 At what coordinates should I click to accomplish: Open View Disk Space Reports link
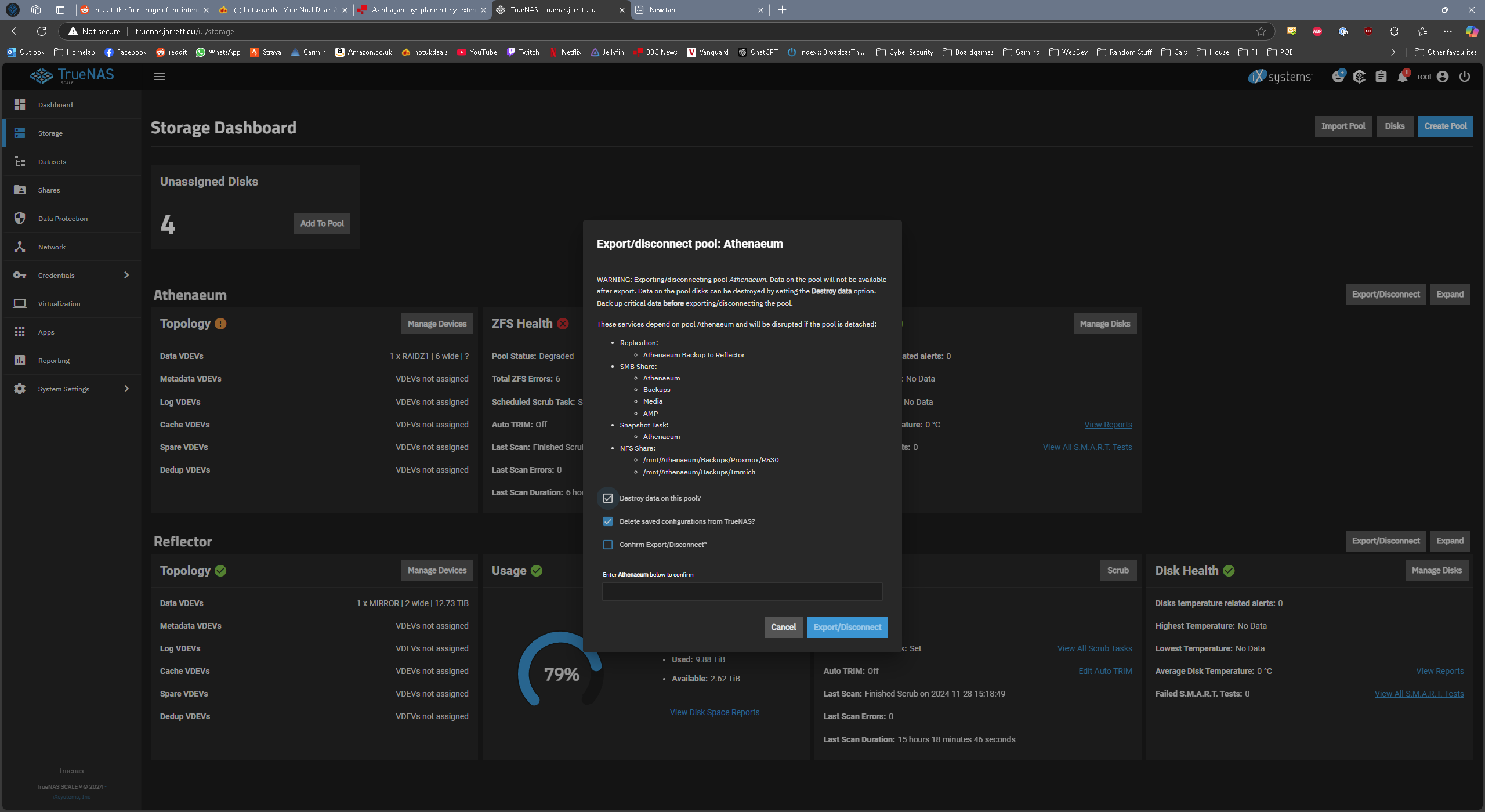pyautogui.click(x=714, y=712)
